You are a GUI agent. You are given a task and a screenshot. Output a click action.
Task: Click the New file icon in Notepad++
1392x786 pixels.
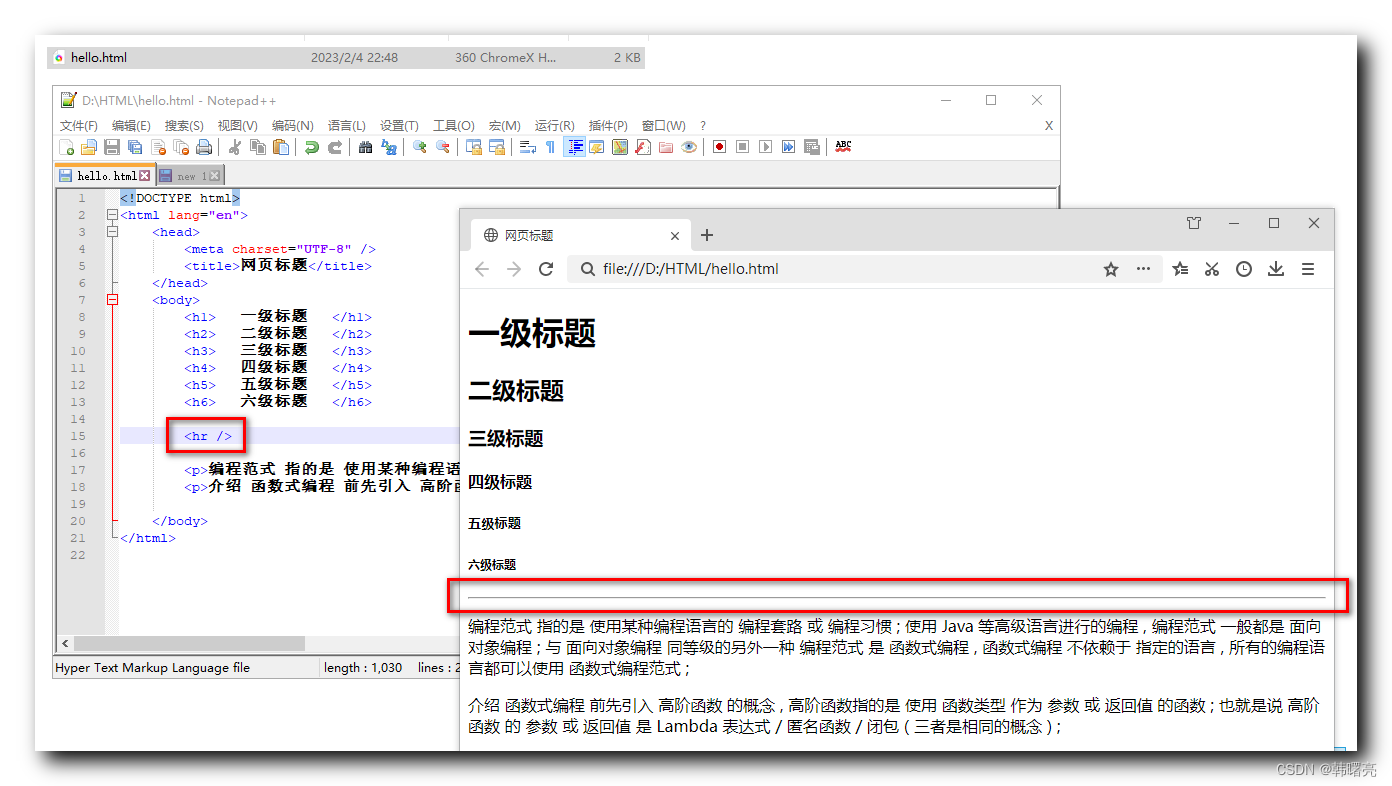66,147
